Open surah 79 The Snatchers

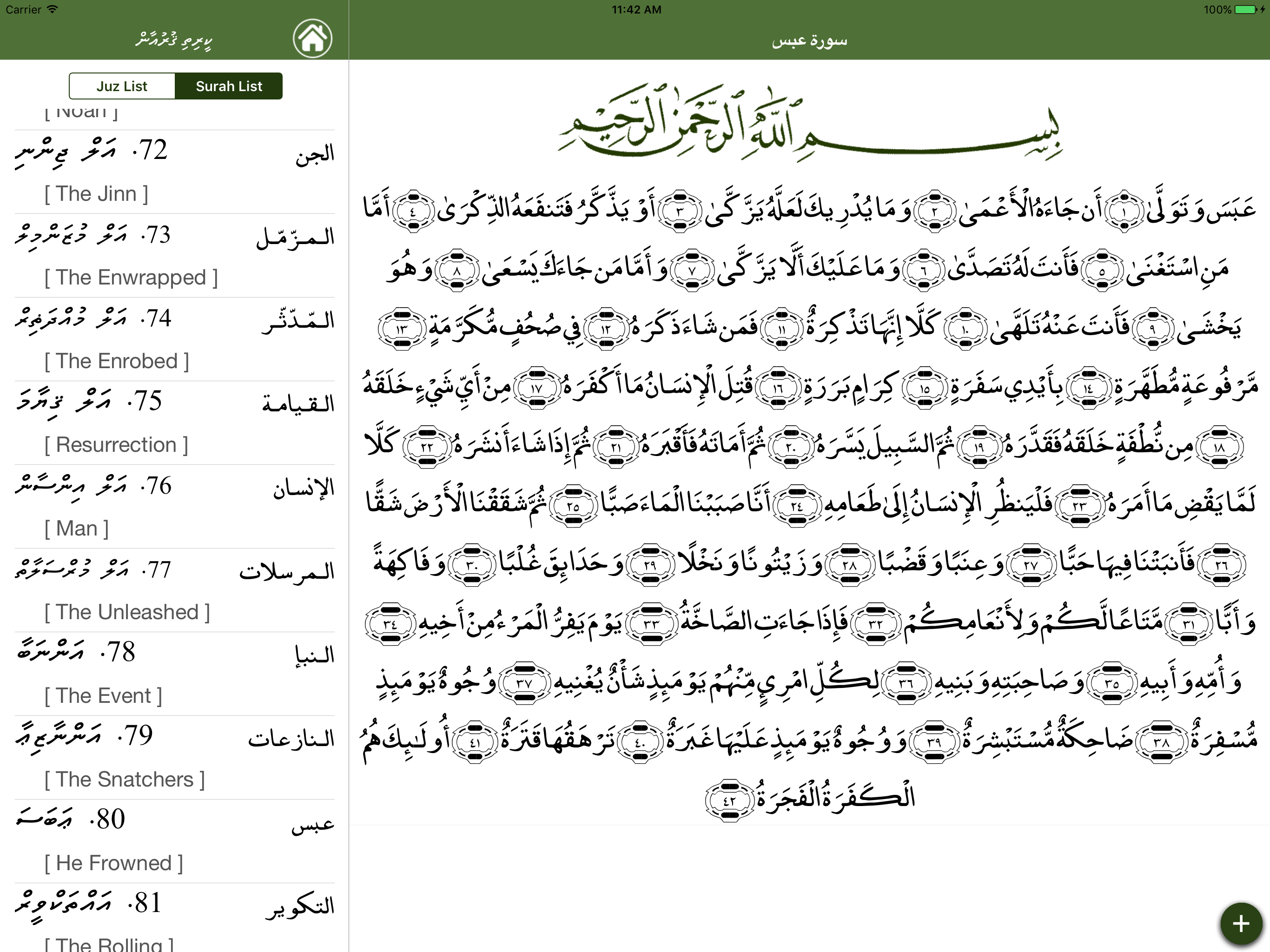174,758
